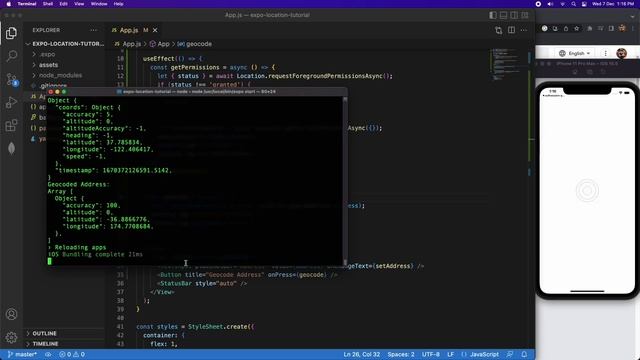Image resolution: width=640 pixels, height=360 pixels.
Task: Split the editor to the right
Action: (x=511, y=30)
